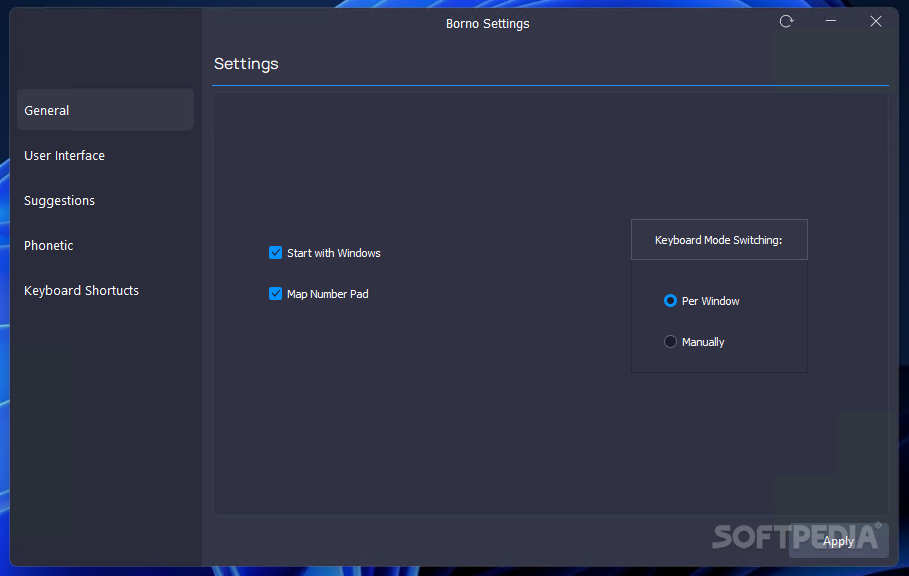This screenshot has height=576, width=909.
Task: Untick the Start with Windows checkbox
Action: 275,253
